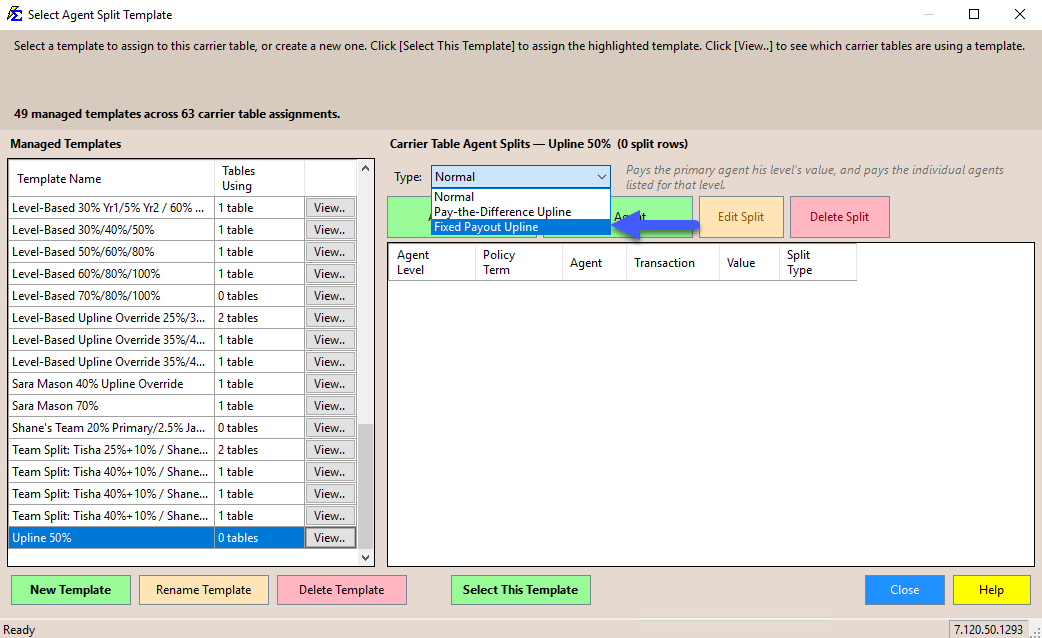View tables for Shane's Team 20% Primary template

330,428
